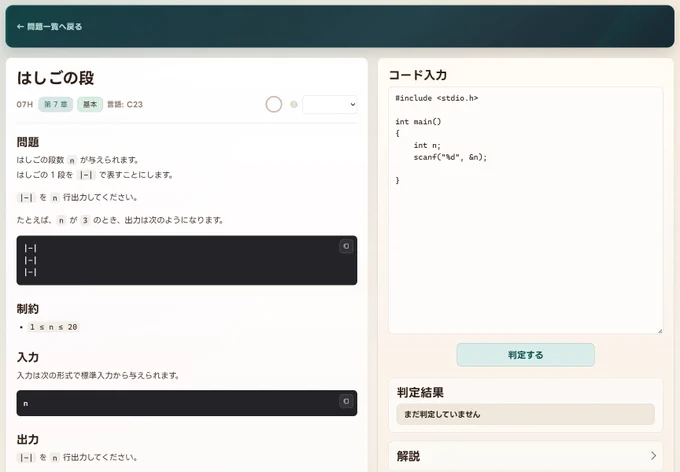Click the 入力 section heading
This screenshot has width=680, height=472.
click(28, 357)
